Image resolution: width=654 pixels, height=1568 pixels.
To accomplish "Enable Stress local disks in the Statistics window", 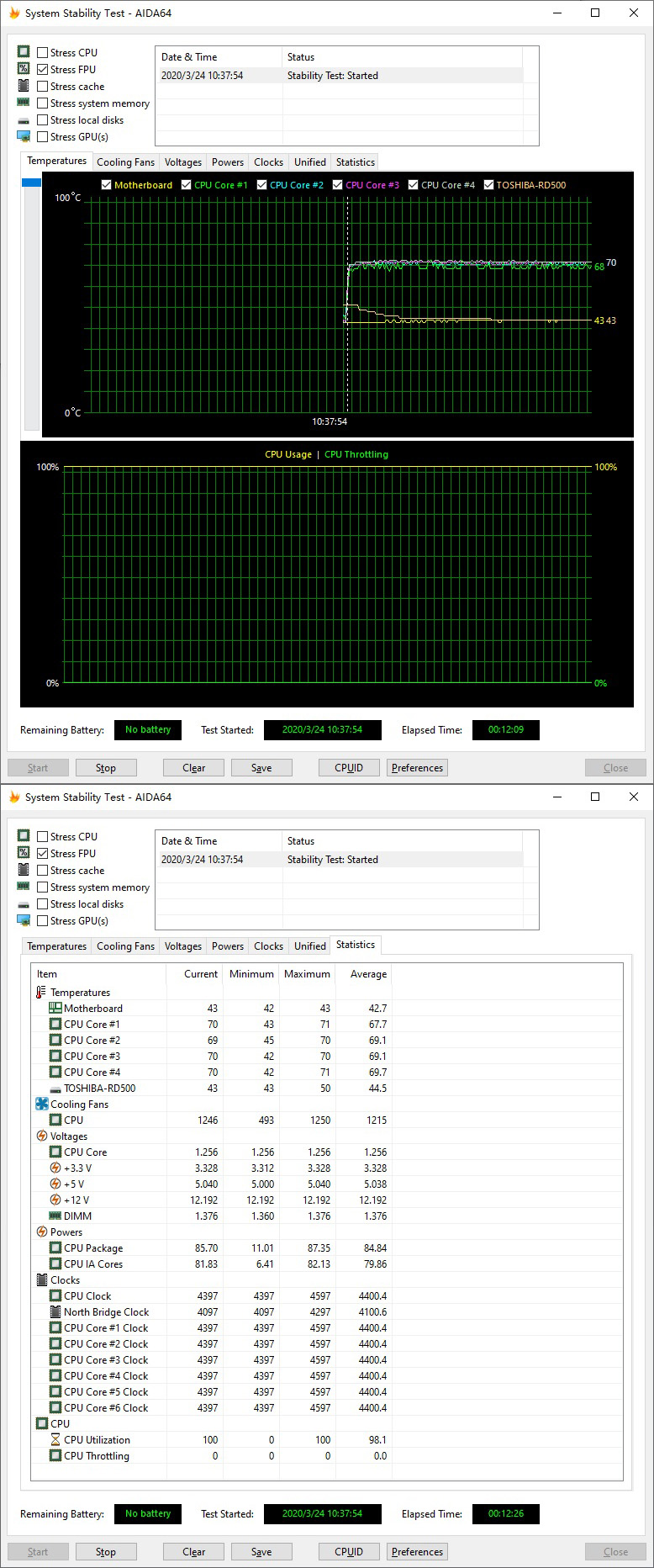I will pyautogui.click(x=42, y=903).
